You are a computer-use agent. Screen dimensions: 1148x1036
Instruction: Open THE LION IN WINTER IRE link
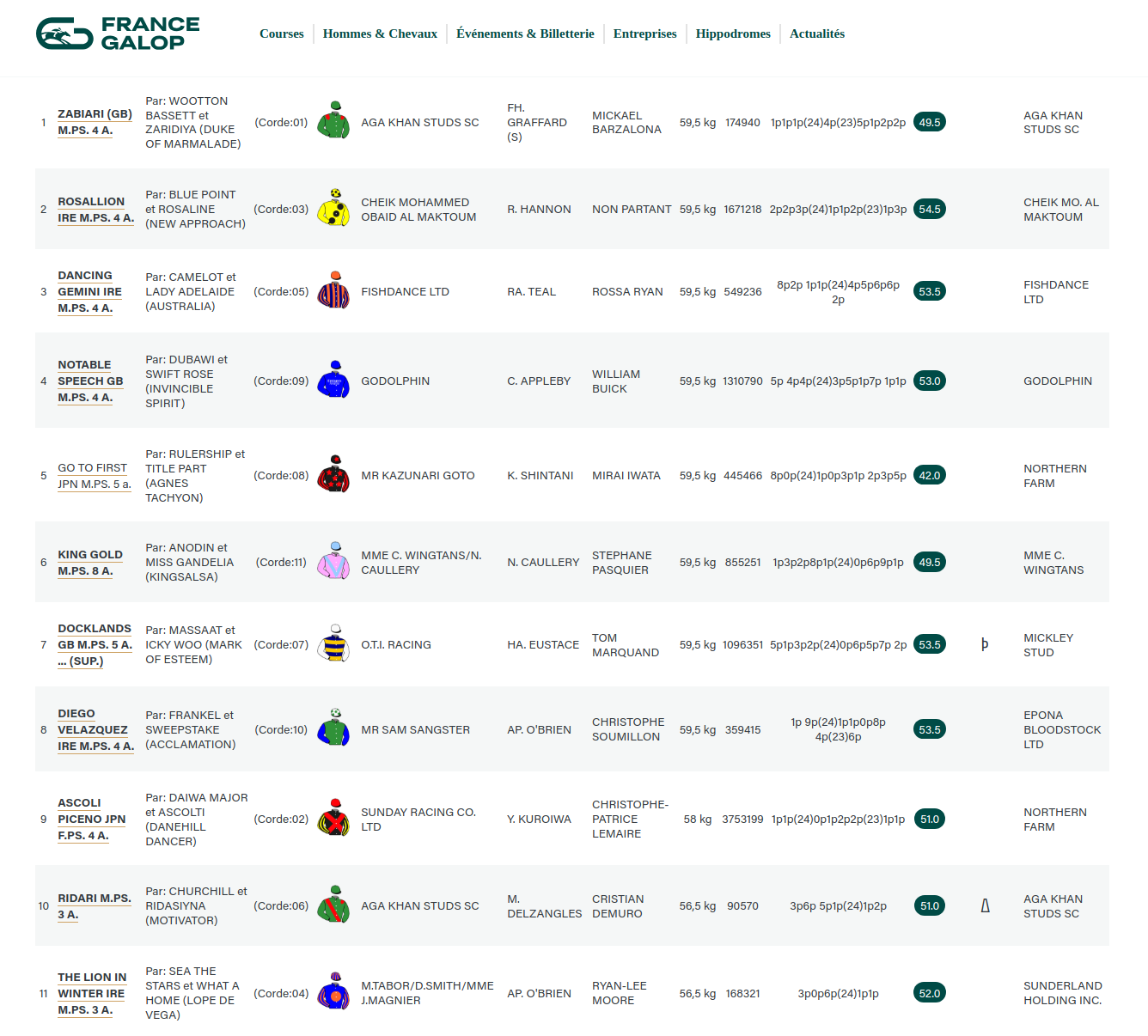pyautogui.click(x=92, y=994)
